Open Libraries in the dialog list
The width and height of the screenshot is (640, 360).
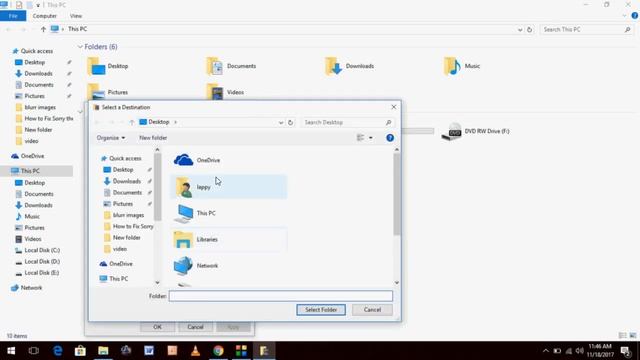pos(229,239)
